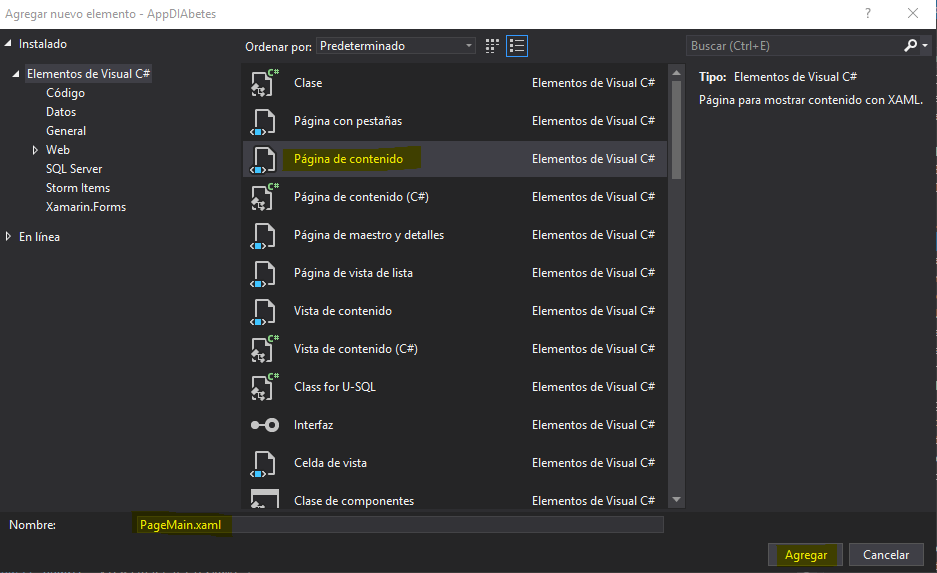Click the scrollbar up arrow
The width and height of the screenshot is (937, 573).
(676, 73)
